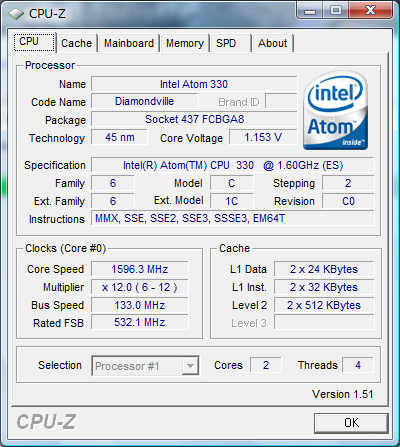Click the Cores count value
This screenshot has height=447, width=400.
tap(266, 365)
